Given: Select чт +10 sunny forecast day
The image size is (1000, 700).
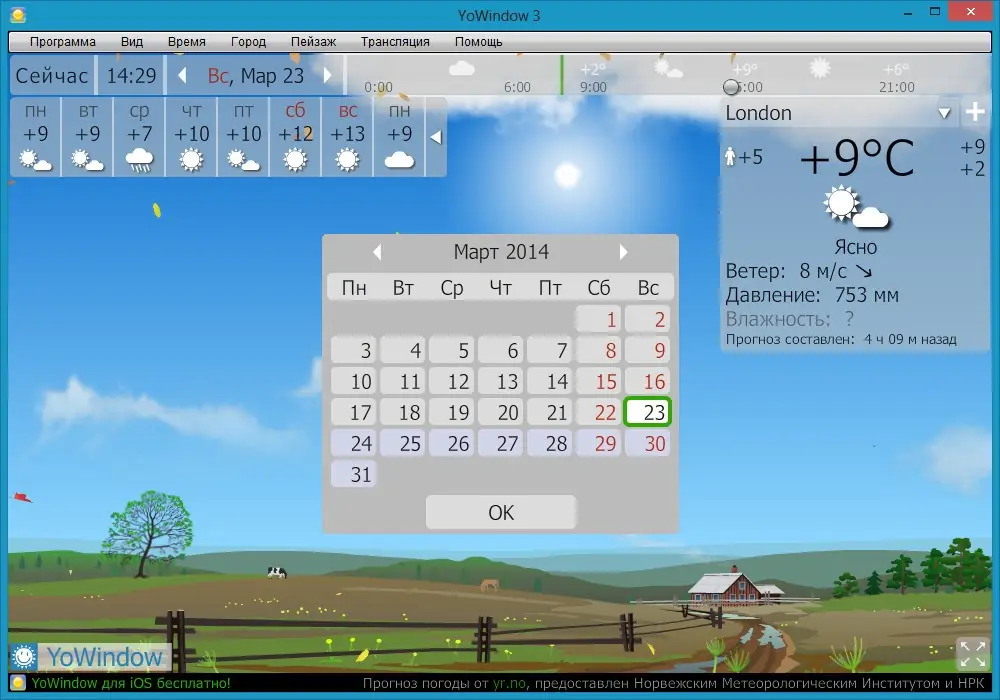Looking at the screenshot, I should (191, 136).
